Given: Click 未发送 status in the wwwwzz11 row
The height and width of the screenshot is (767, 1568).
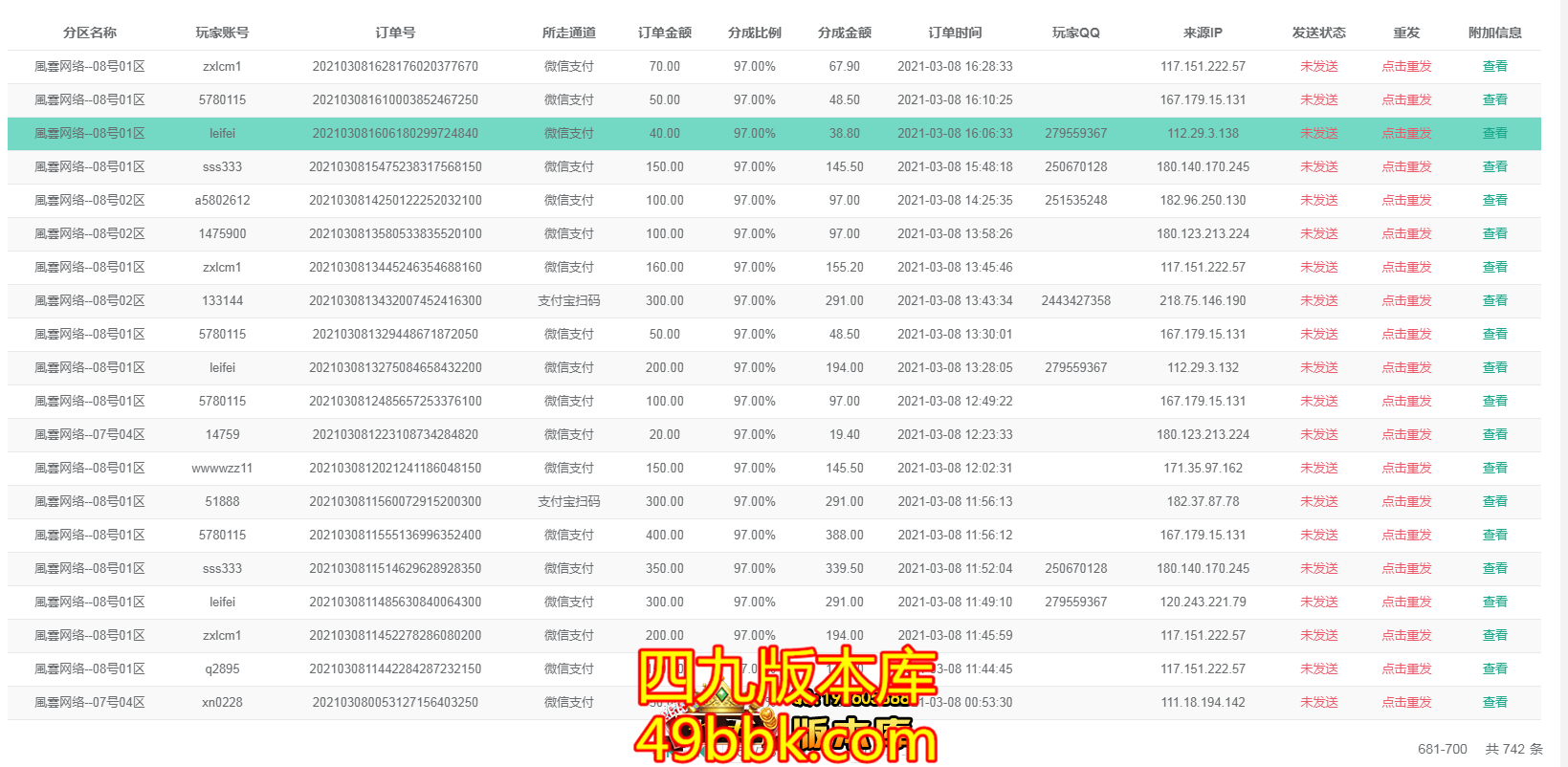Looking at the screenshot, I should [1318, 469].
